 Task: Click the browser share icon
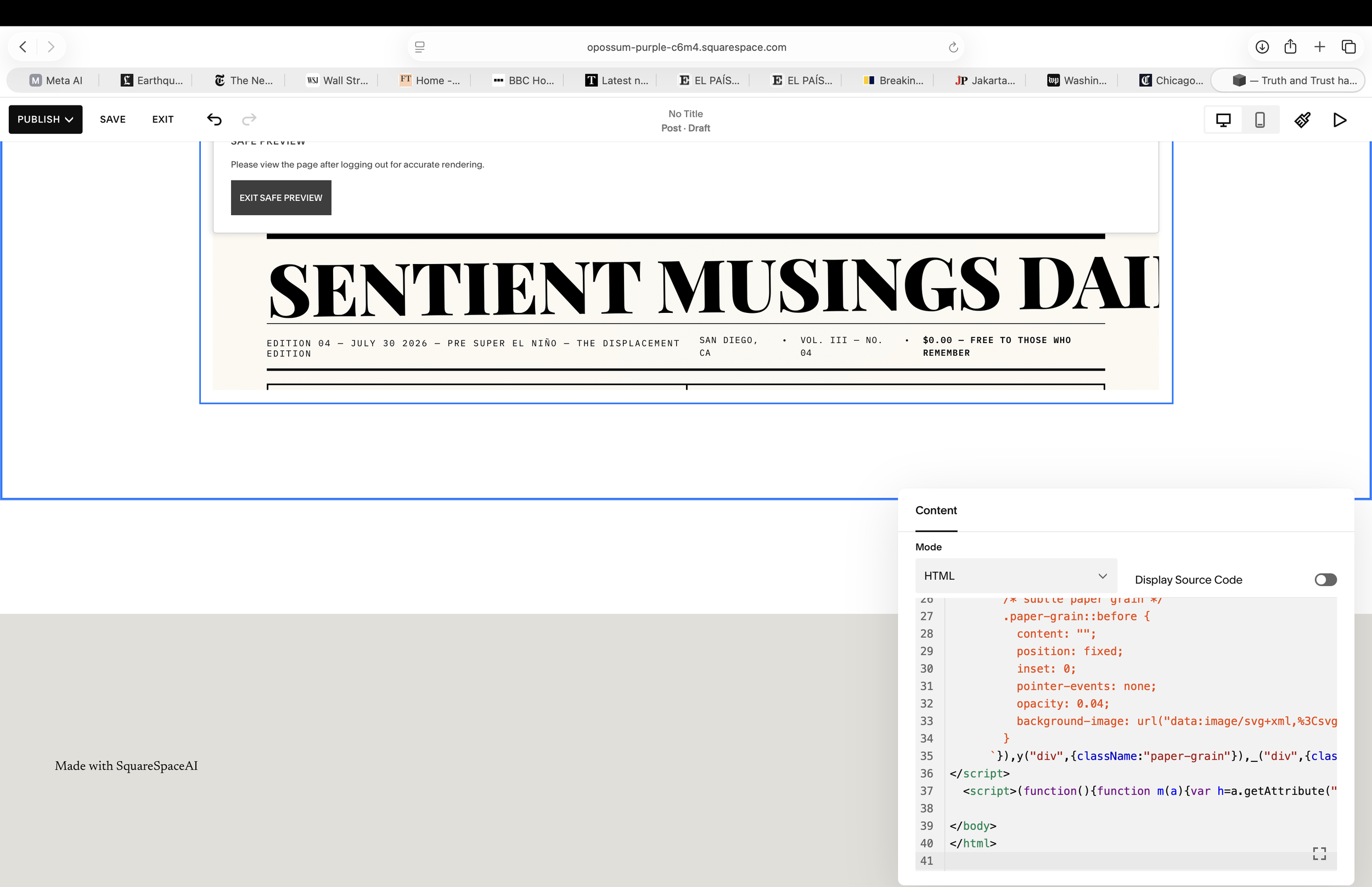click(1290, 47)
